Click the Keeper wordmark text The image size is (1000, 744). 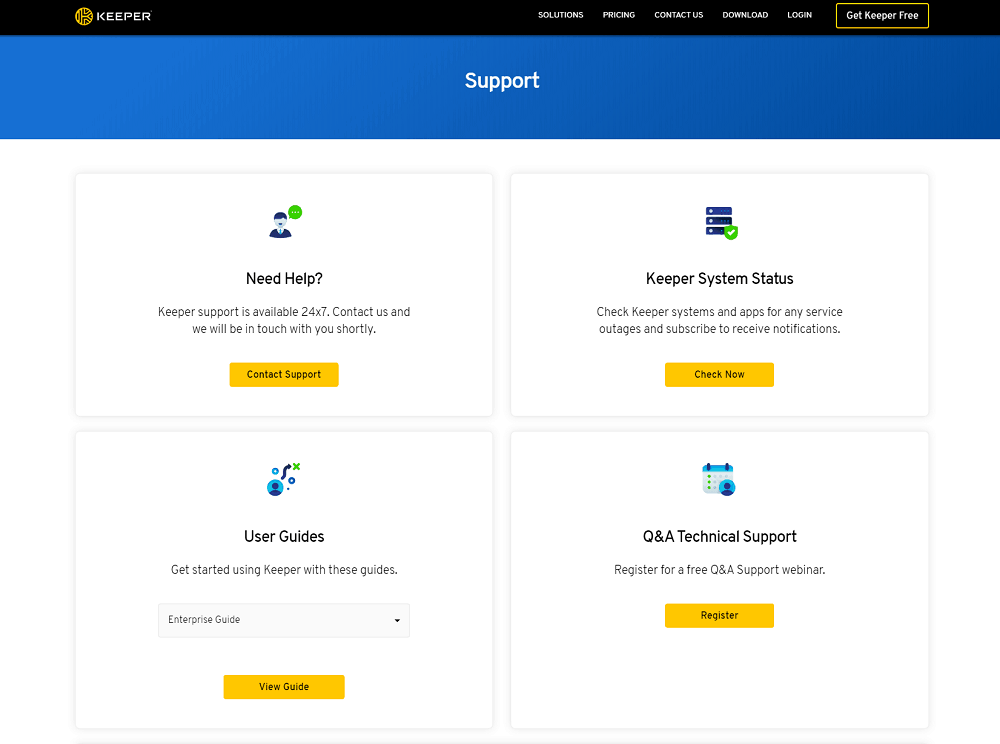click(124, 16)
